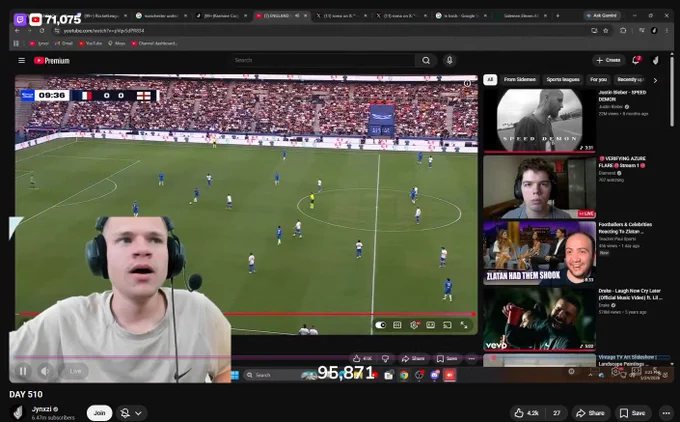
Task: Open the match video settings gear
Action: [x=414, y=325]
